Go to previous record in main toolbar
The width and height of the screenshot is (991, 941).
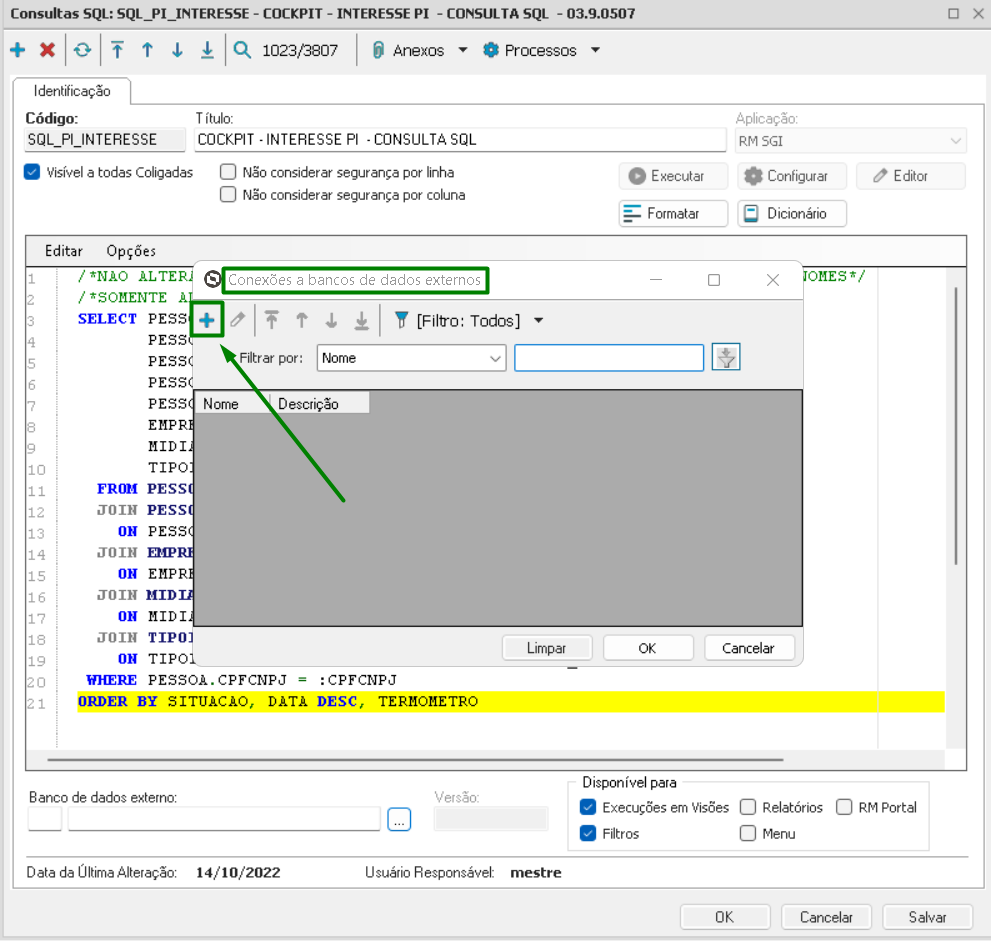[147, 50]
